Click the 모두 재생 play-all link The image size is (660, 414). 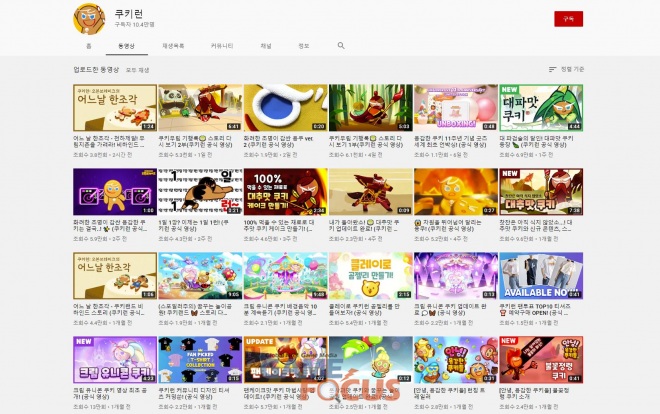pos(138,70)
